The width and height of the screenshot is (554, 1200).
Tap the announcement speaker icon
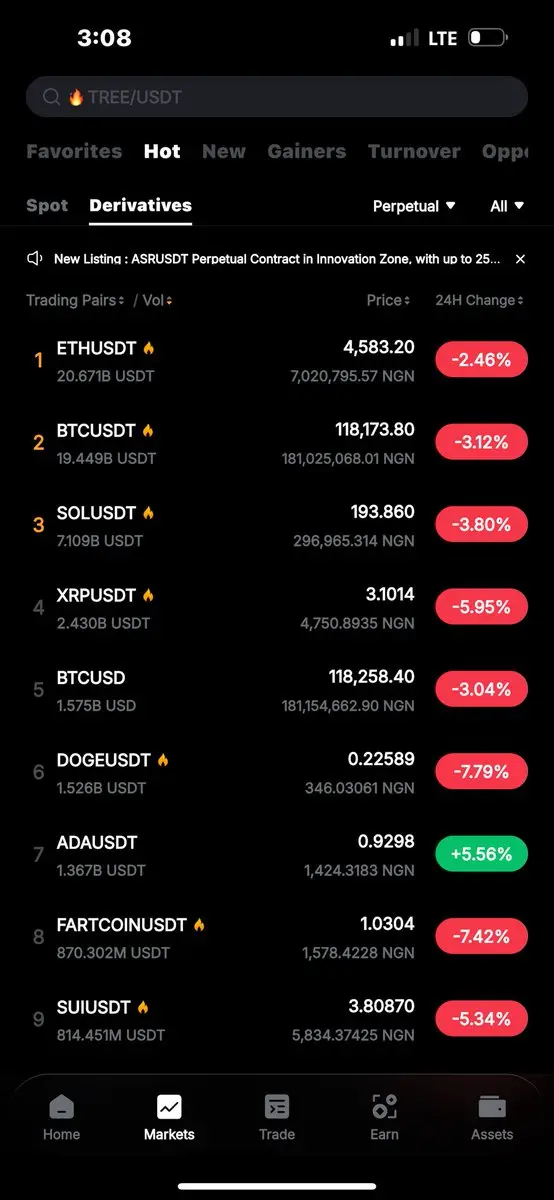[35, 258]
